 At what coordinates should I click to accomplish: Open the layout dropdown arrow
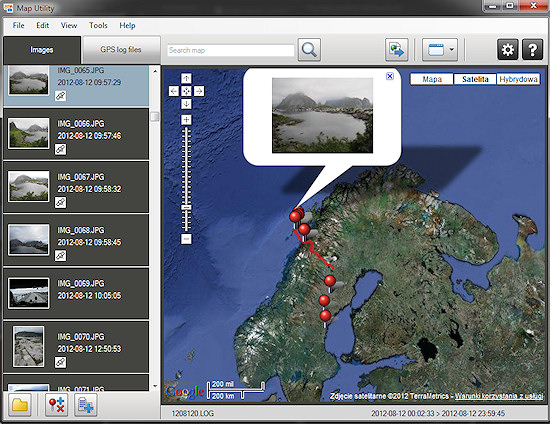coord(452,50)
